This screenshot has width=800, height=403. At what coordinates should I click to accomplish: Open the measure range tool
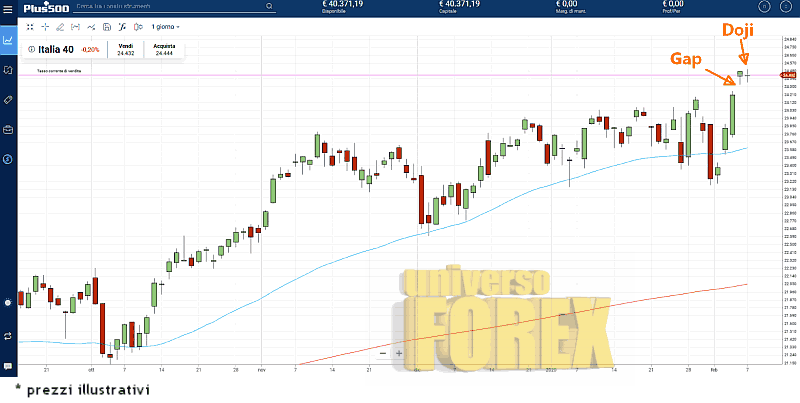click(x=76, y=27)
